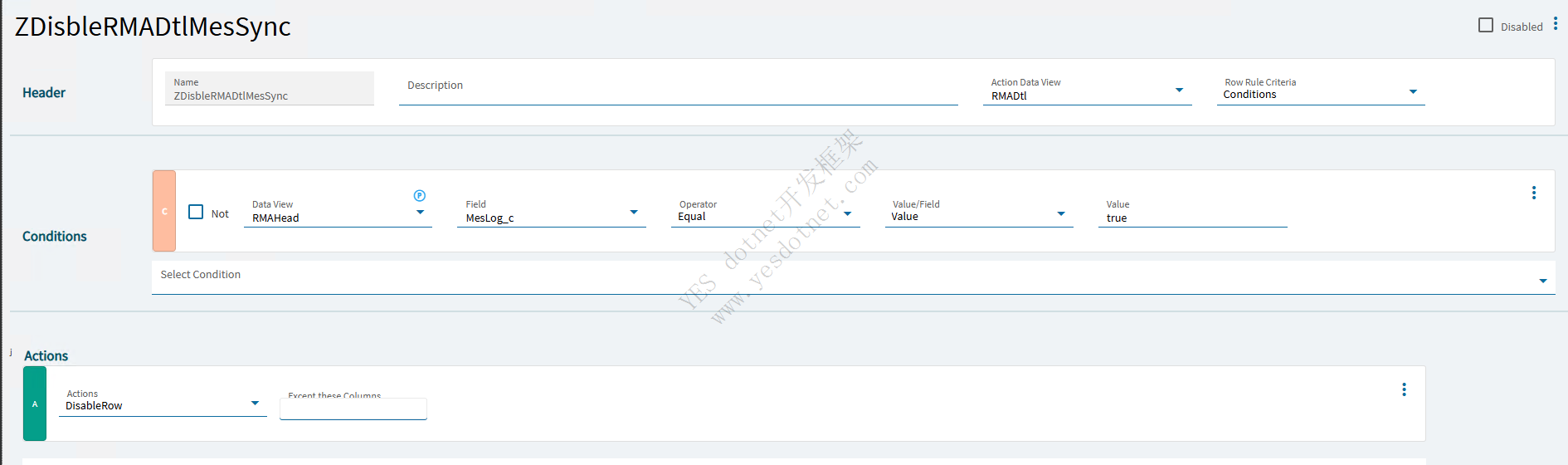Expand the Select Condition dropdown
Image resolution: width=1568 pixels, height=465 pixels.
coord(1542,281)
